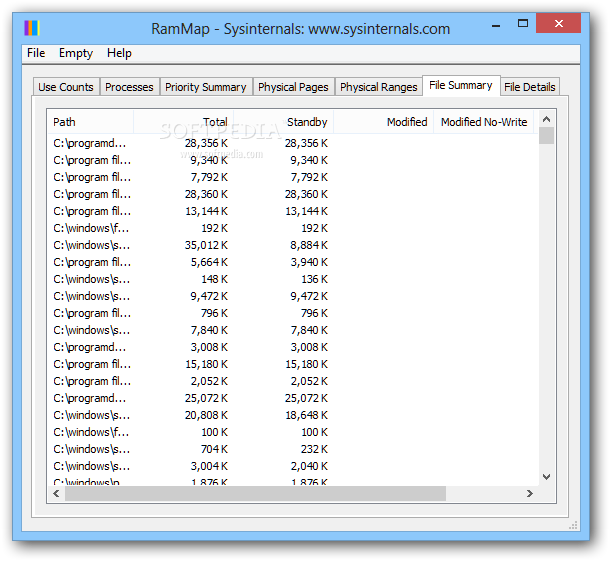Minimize the RamMap window
This screenshot has height=561, width=610.
[496, 24]
